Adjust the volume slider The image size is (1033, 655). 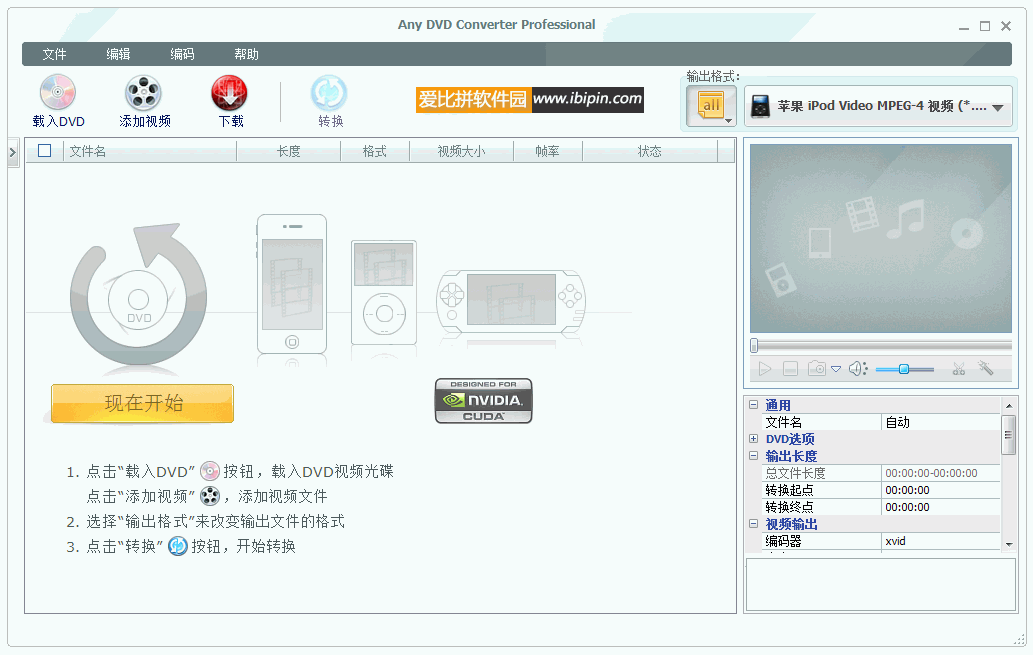(904, 370)
